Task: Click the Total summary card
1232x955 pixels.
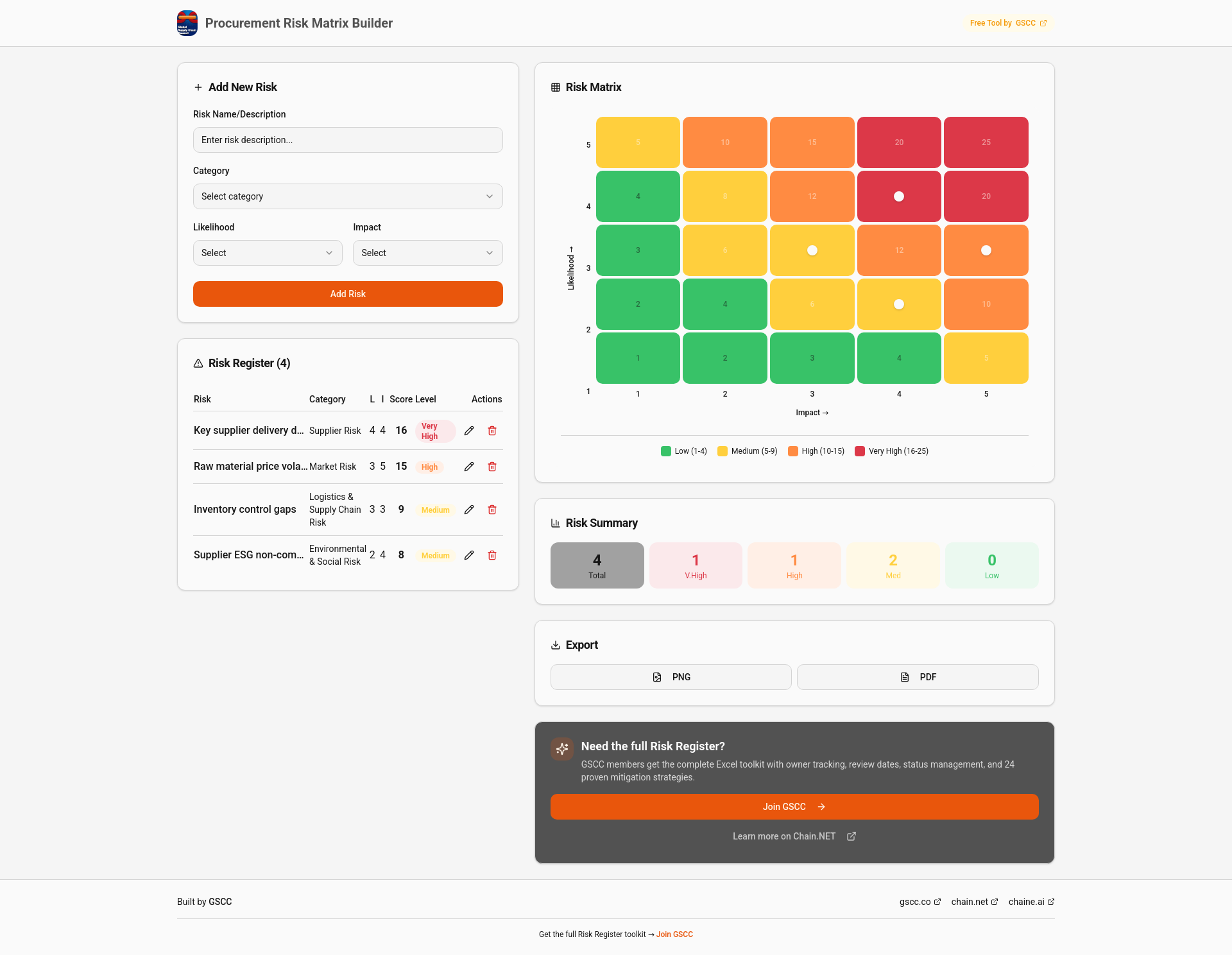Action: pos(597,565)
